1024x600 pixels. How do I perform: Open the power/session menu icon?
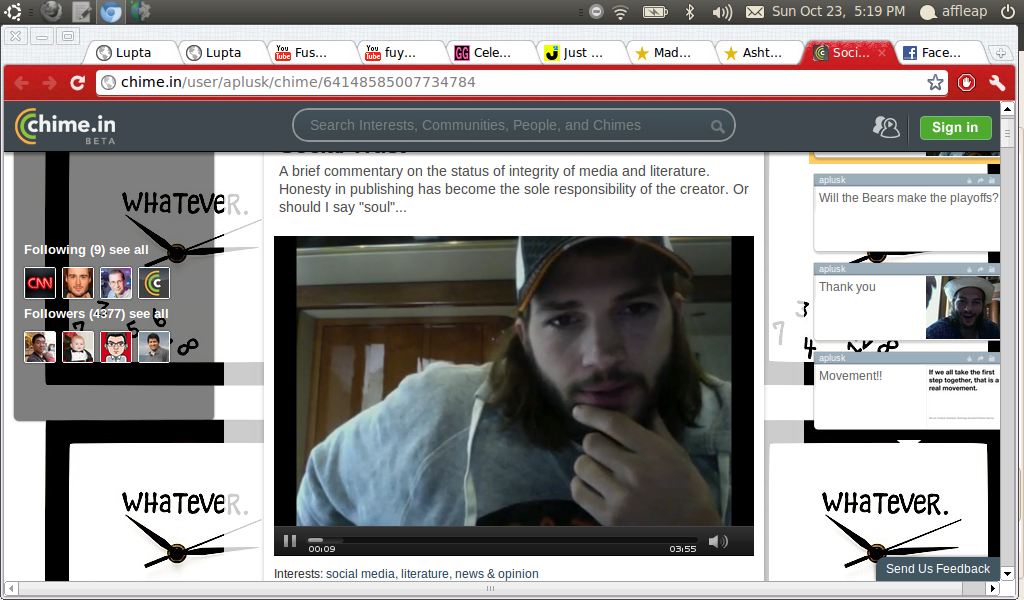coord(1008,11)
